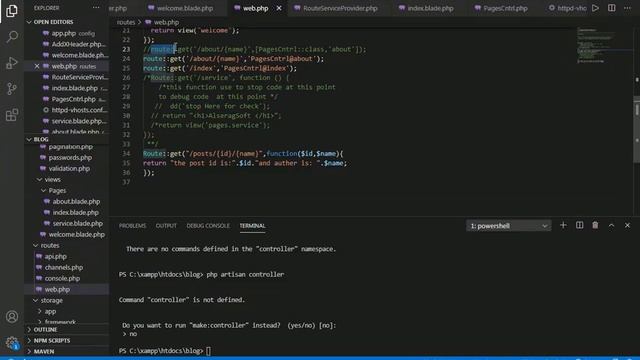
Task: Open channels.php in routes folder
Action: pyautogui.click(x=67, y=267)
